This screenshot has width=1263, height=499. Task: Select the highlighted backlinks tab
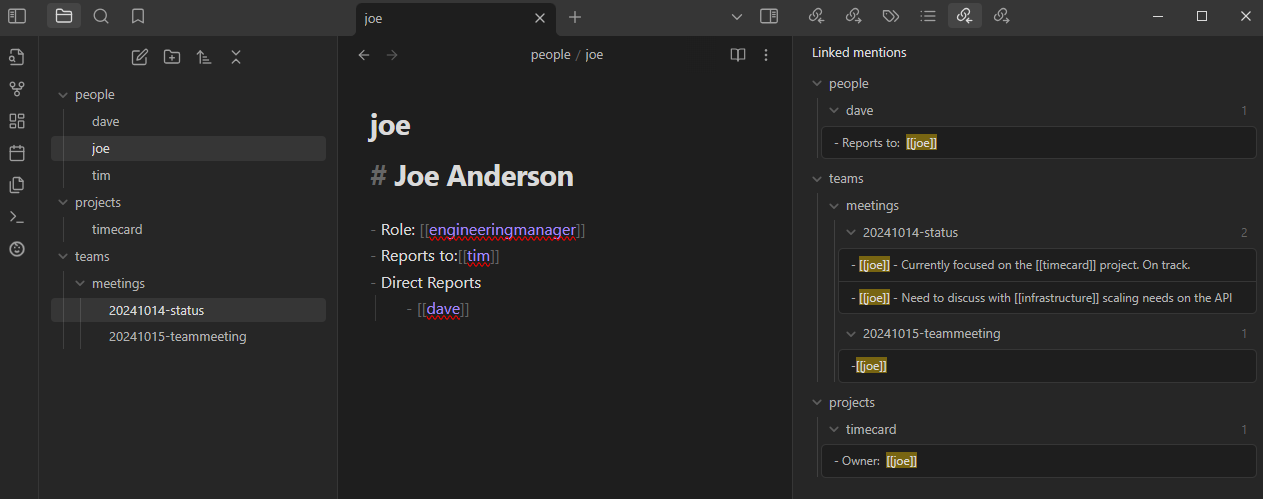964,16
